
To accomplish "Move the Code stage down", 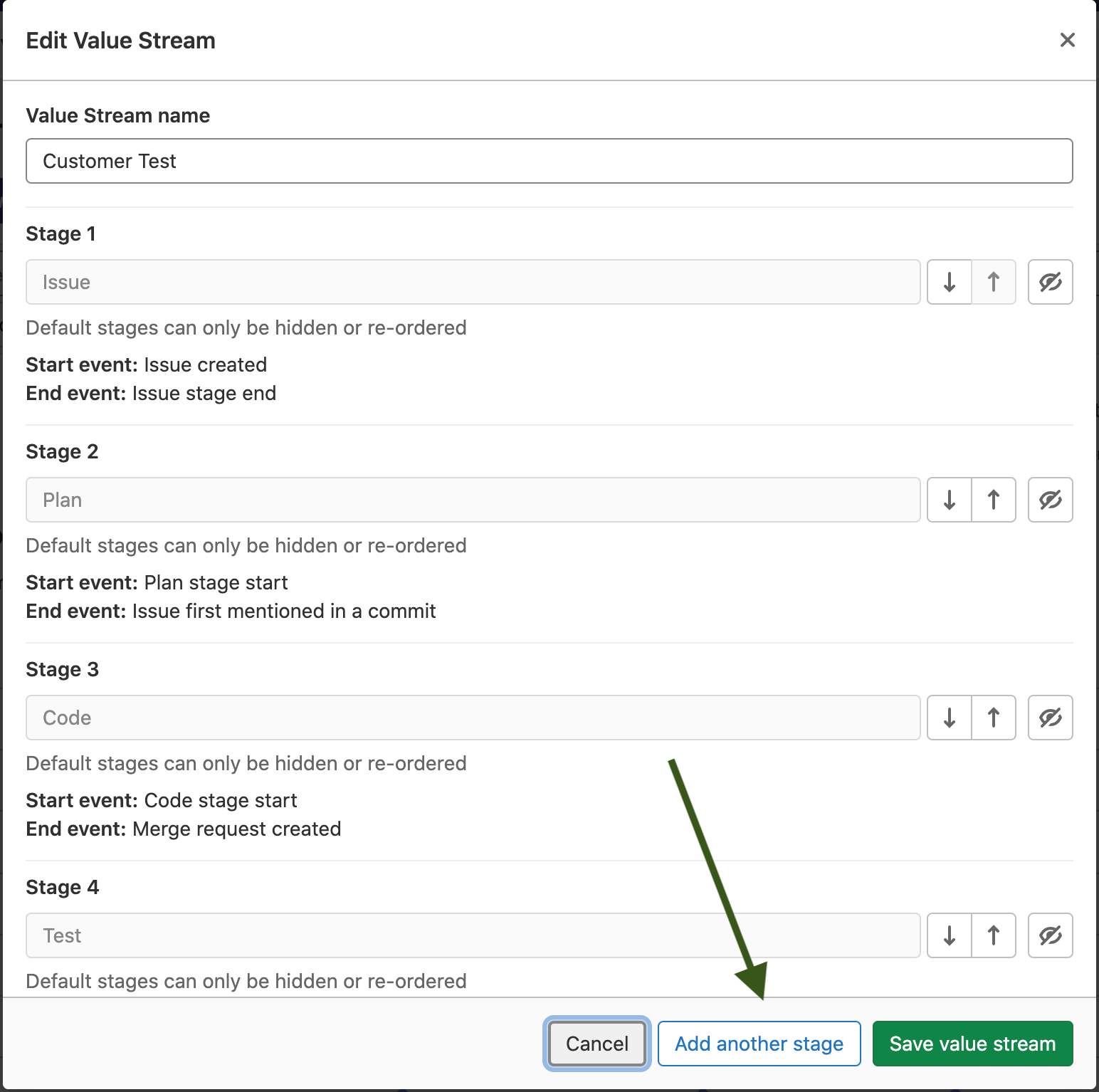I will click(949, 718).
